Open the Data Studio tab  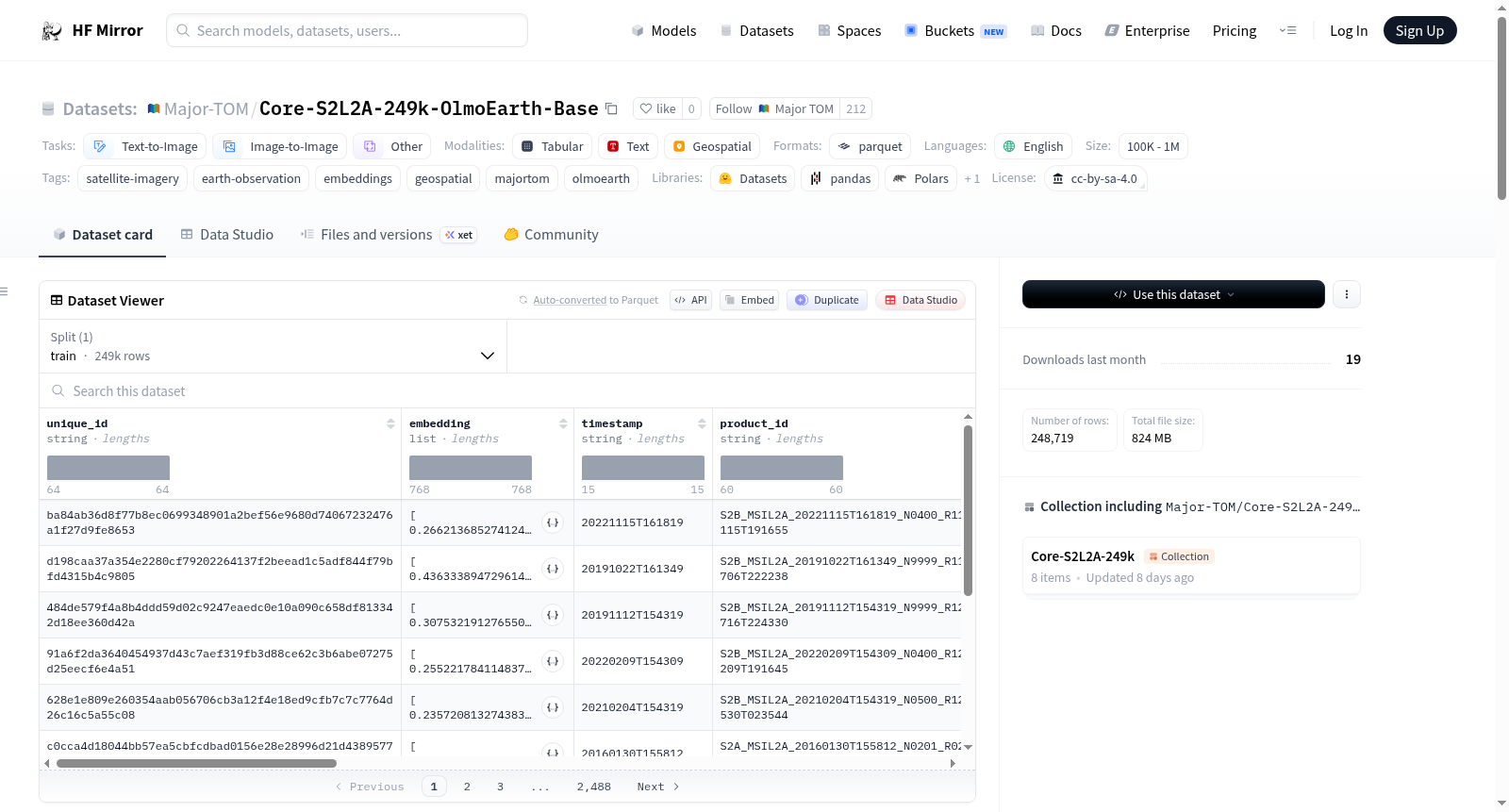226,234
